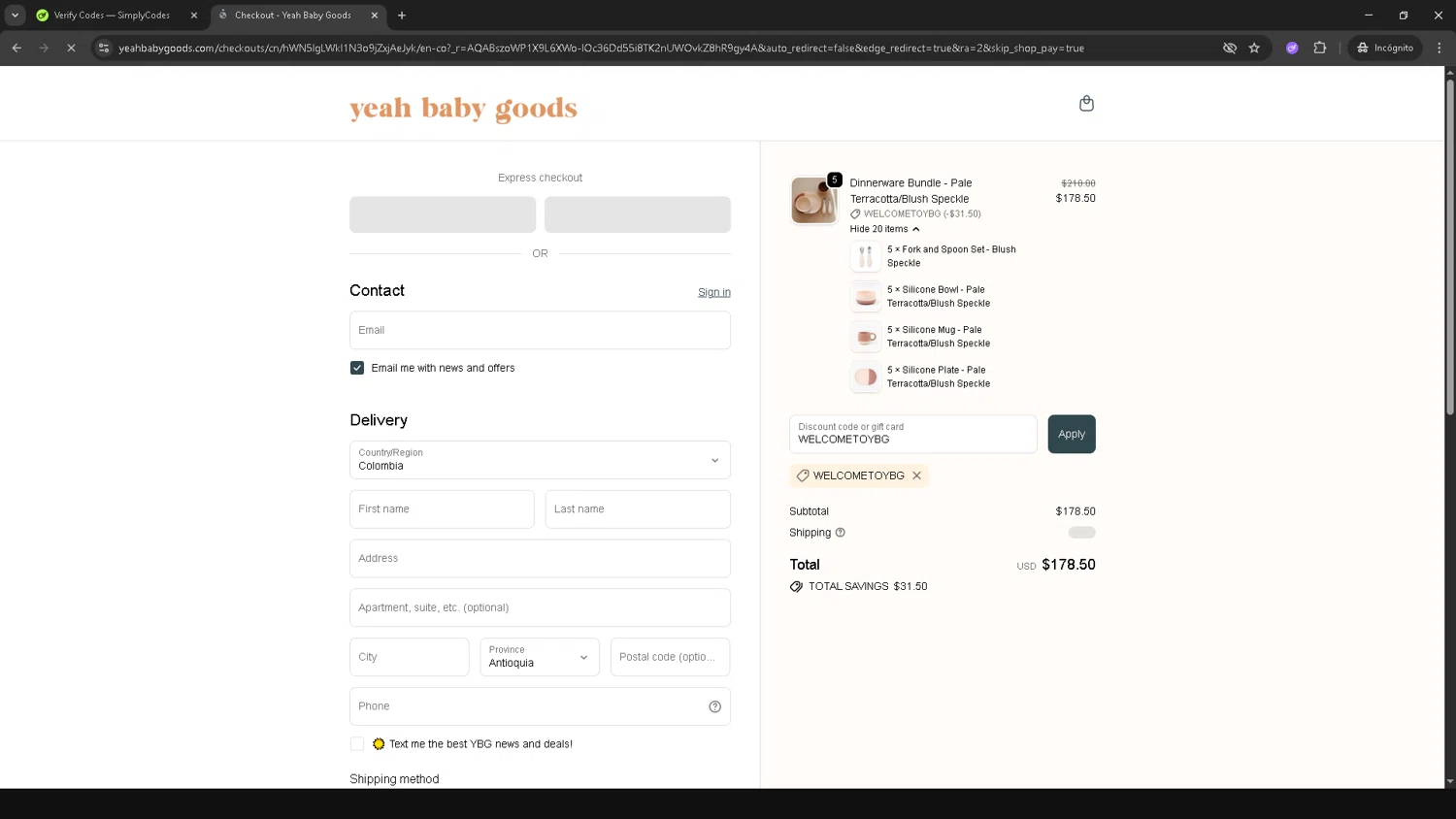
Task: Click the phone field help question icon
Action: pyautogui.click(x=715, y=706)
